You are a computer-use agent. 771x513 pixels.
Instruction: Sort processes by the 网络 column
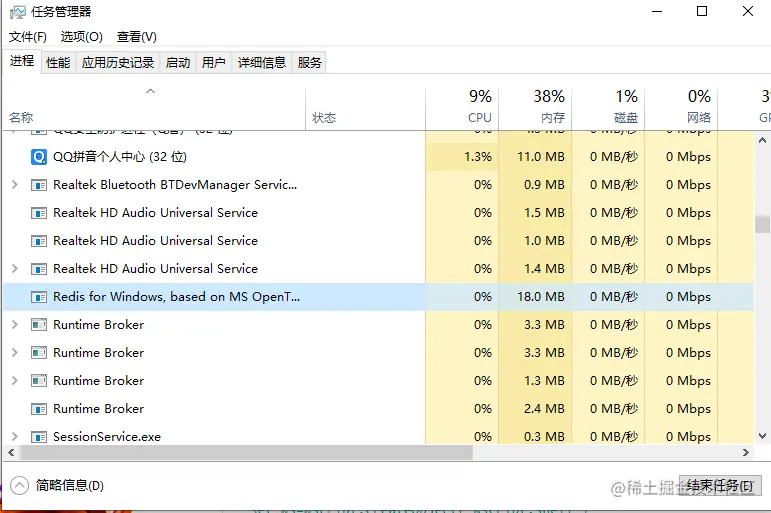tap(681, 109)
